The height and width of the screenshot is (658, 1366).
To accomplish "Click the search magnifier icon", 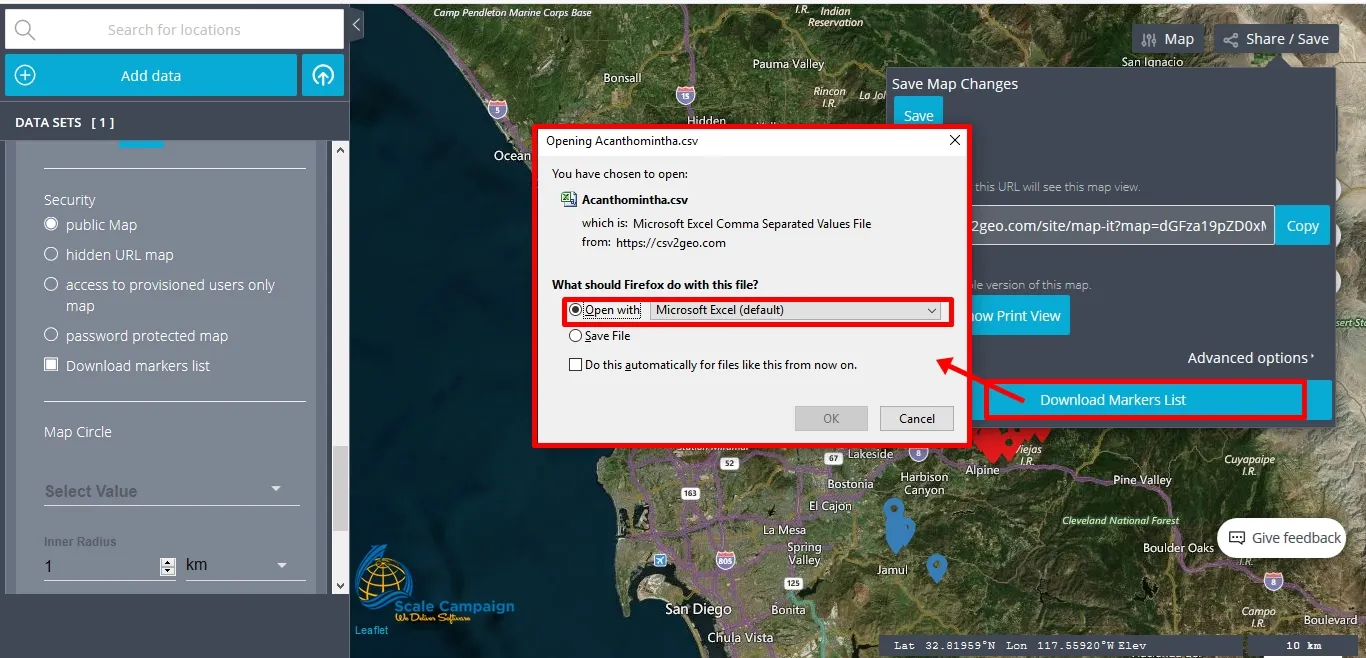I will [x=25, y=30].
